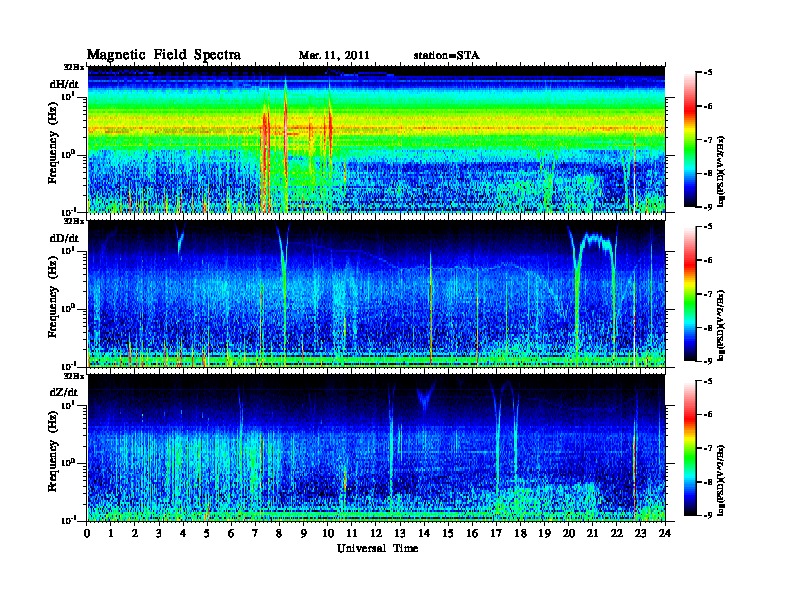Viewport: 792px width, 612px height.
Task: Click the dD/dt panel color bar
Action: (690, 293)
